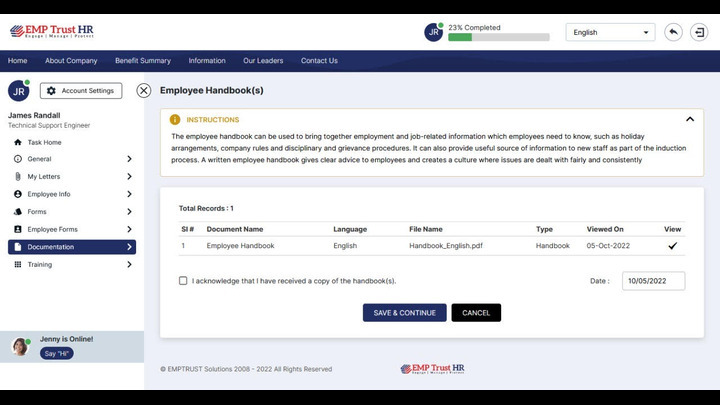Collapse the Instructions section chevron
Image resolution: width=720 pixels, height=405 pixels.
coord(689,120)
